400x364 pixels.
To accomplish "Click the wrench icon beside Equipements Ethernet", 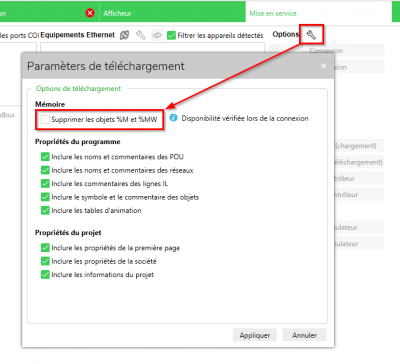I will point(141,35).
